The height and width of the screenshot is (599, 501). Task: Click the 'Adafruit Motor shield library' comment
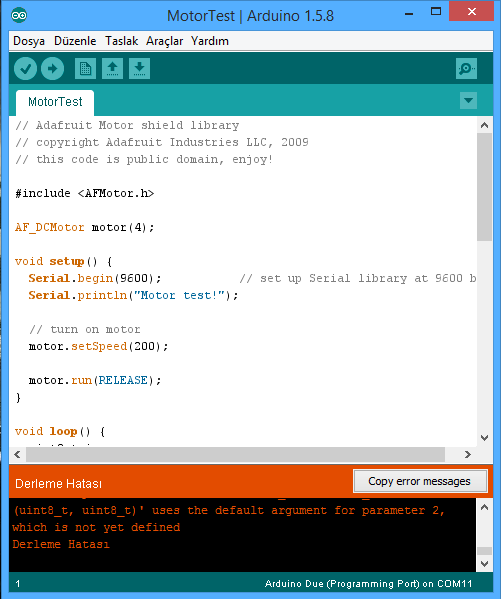pos(127,125)
